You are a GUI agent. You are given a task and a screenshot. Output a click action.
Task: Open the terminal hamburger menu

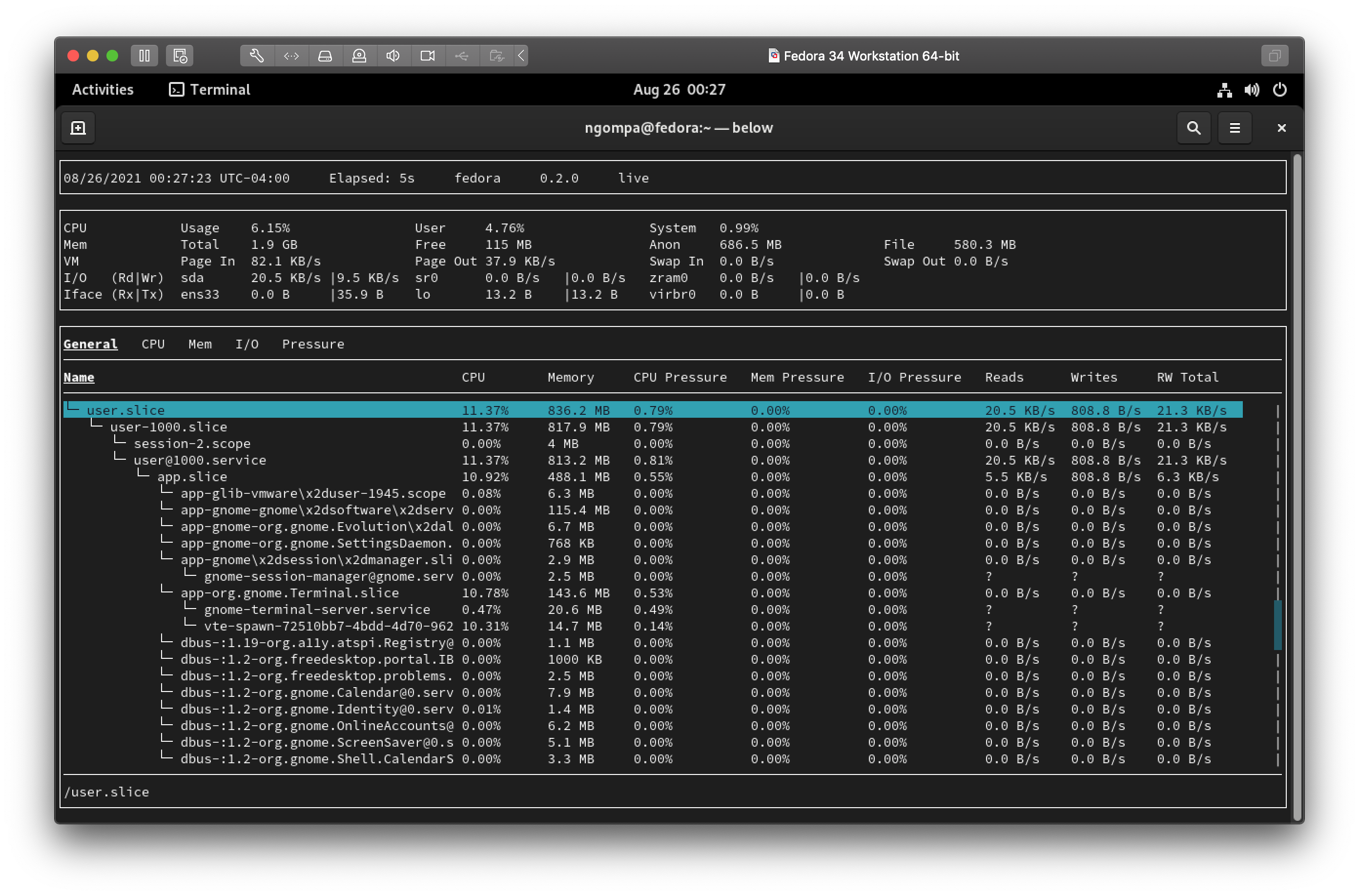(1235, 128)
